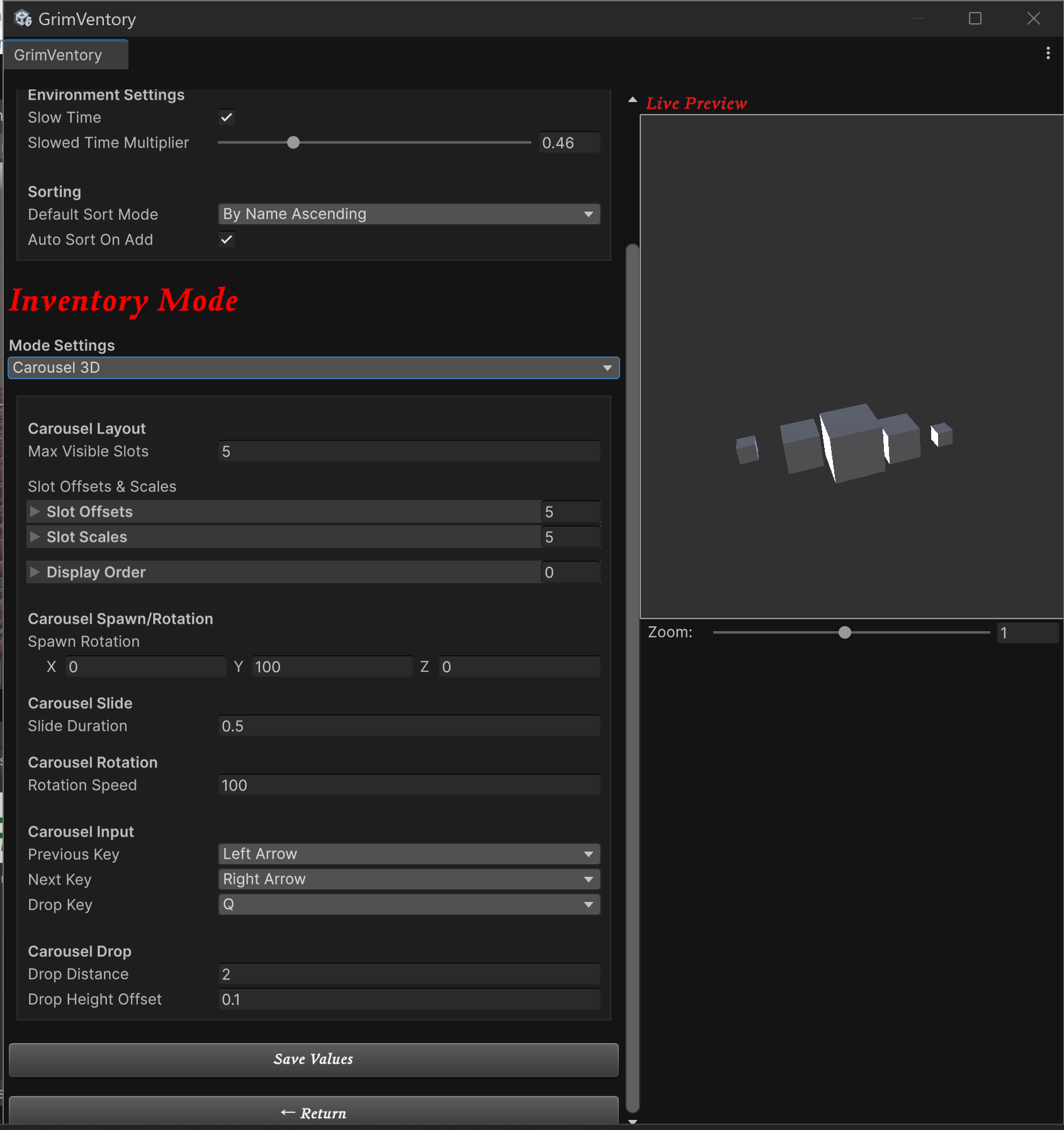The width and height of the screenshot is (1064, 1130).
Task: Click the rightmost small cube in preview
Action: [942, 435]
